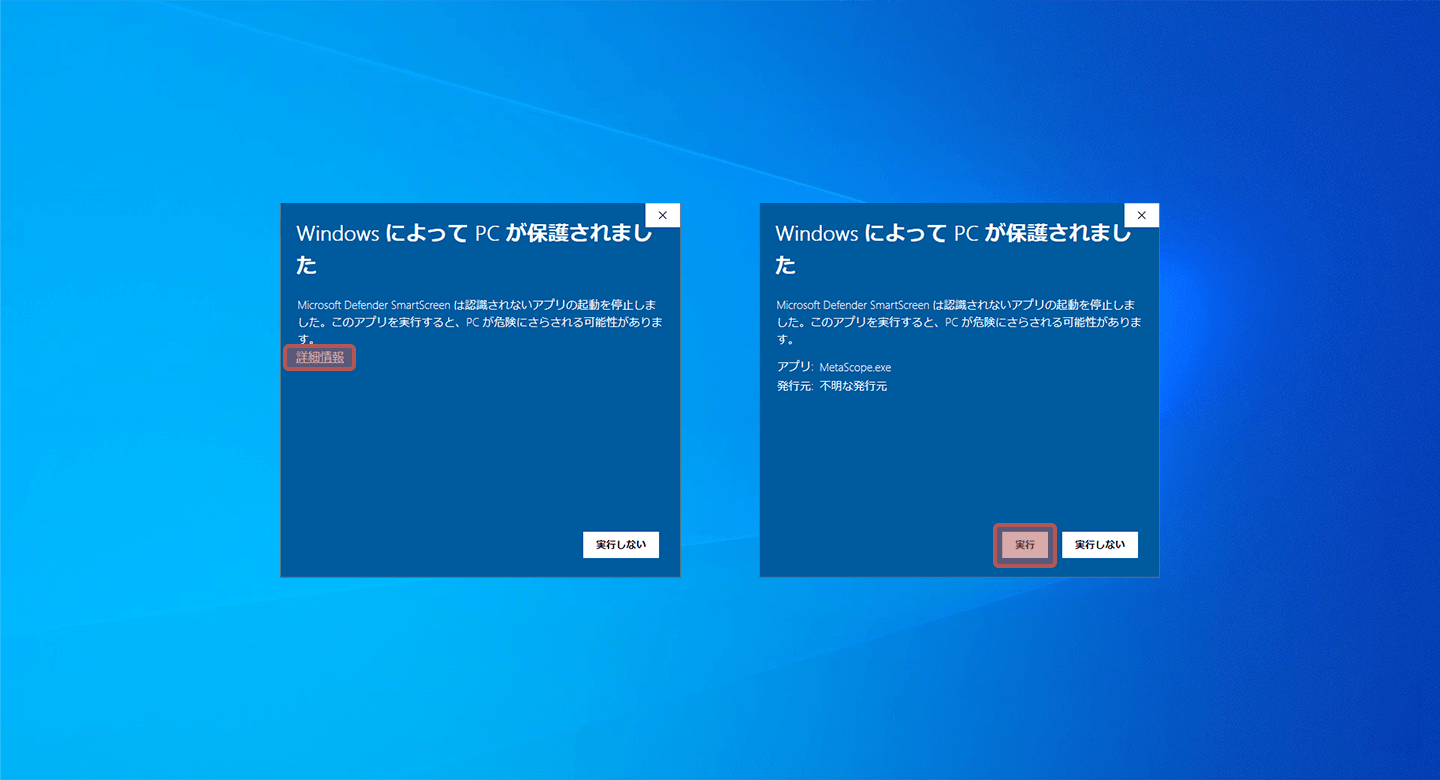Click "Microsoft Defender SmartScreen" text in 詳細情報 dialog
1440x780 pixels.
pos(373,305)
